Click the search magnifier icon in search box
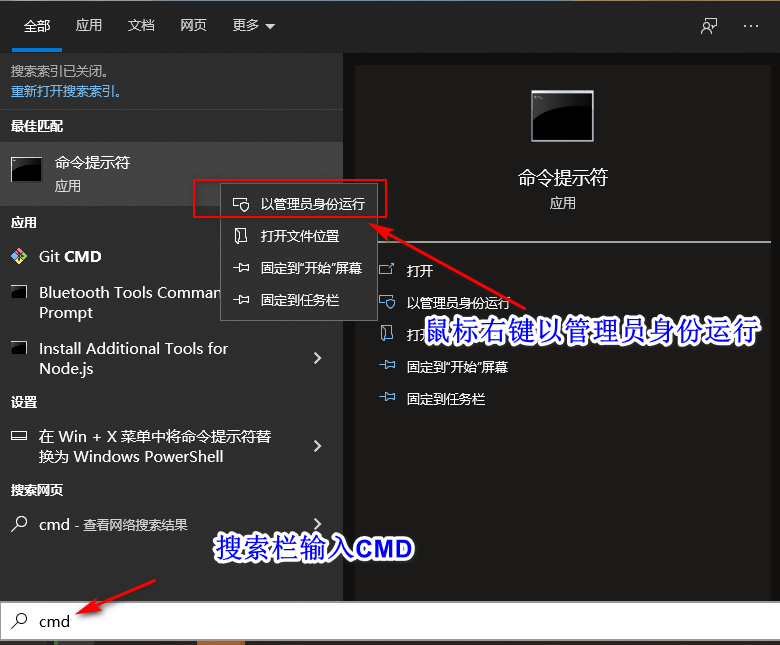Viewport: 780px width, 645px height. point(19,620)
